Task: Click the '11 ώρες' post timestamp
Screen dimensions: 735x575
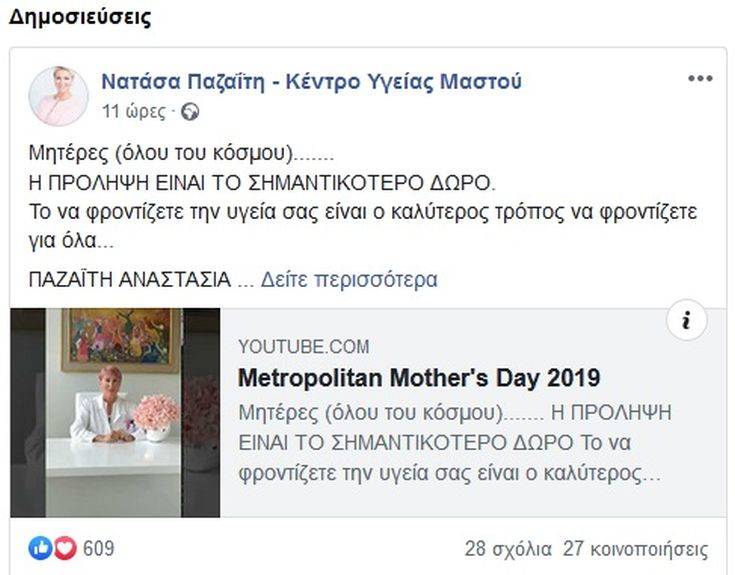Action: (133, 112)
